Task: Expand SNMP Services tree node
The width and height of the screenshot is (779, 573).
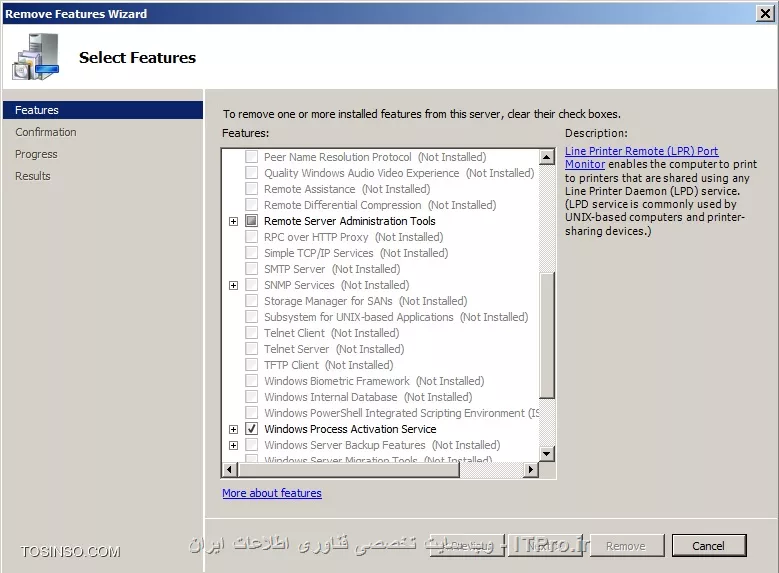Action: click(x=234, y=285)
